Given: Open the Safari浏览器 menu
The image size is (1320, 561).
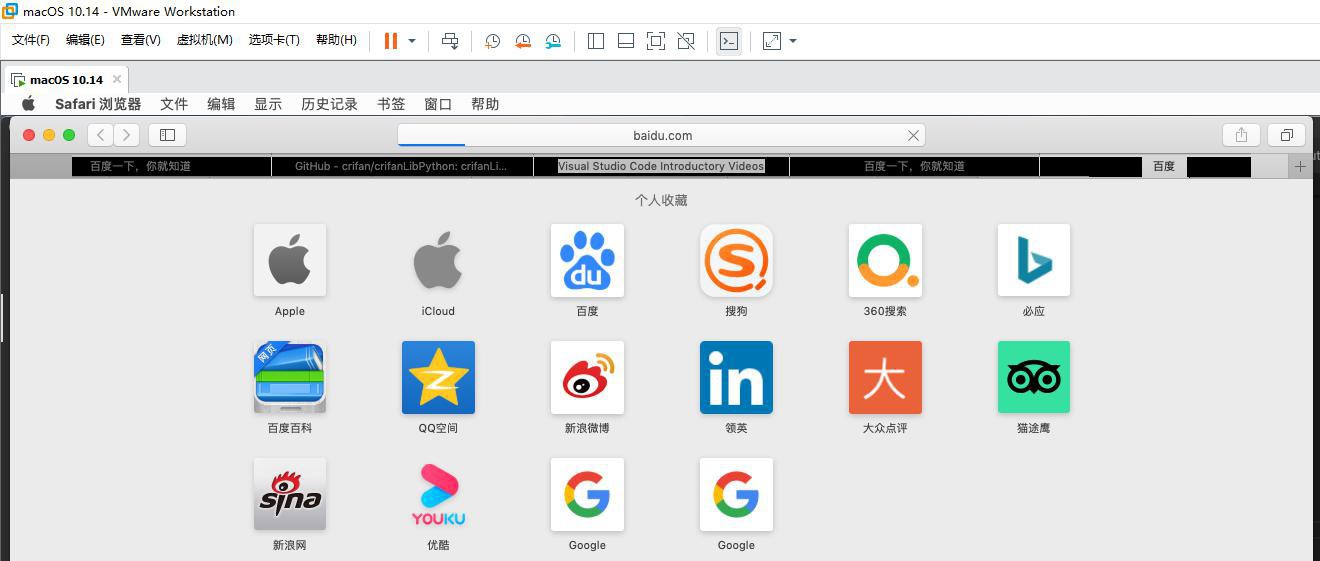Looking at the screenshot, I should coord(98,104).
